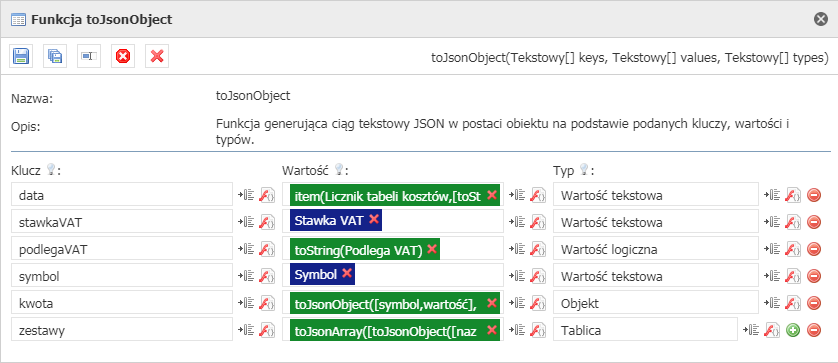The width and height of the screenshot is (838, 363).
Task: Insert variable into stawkaVAT key field
Action: [x=245, y=222]
